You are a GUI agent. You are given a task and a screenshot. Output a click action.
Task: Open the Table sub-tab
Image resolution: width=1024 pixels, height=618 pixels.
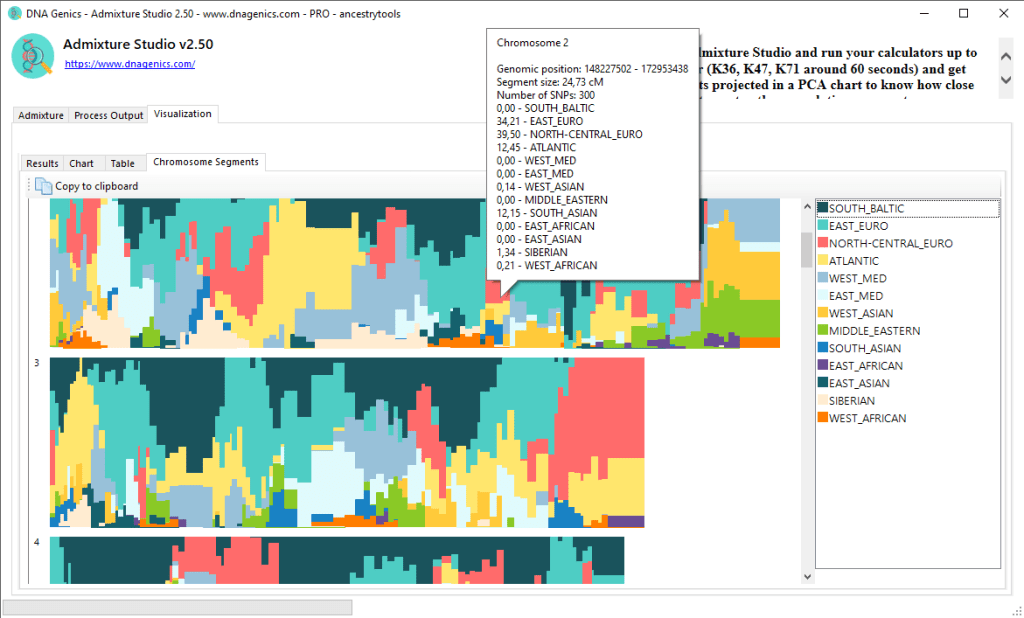(x=122, y=163)
